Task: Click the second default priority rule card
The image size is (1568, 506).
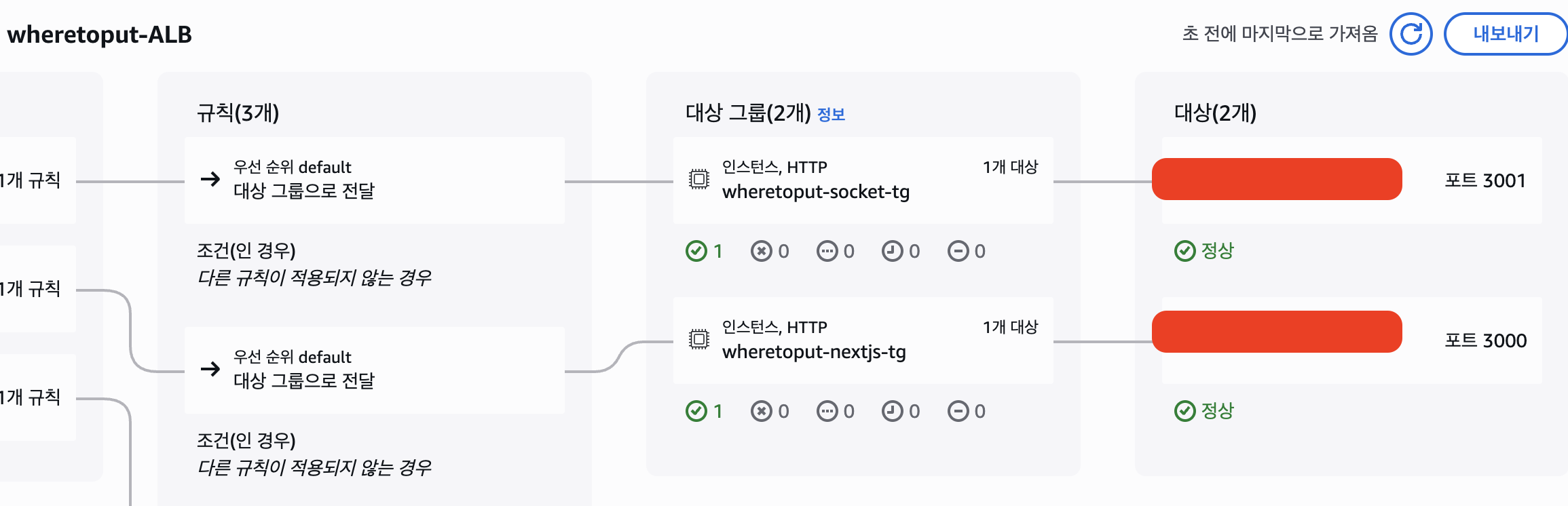Action: (x=374, y=370)
